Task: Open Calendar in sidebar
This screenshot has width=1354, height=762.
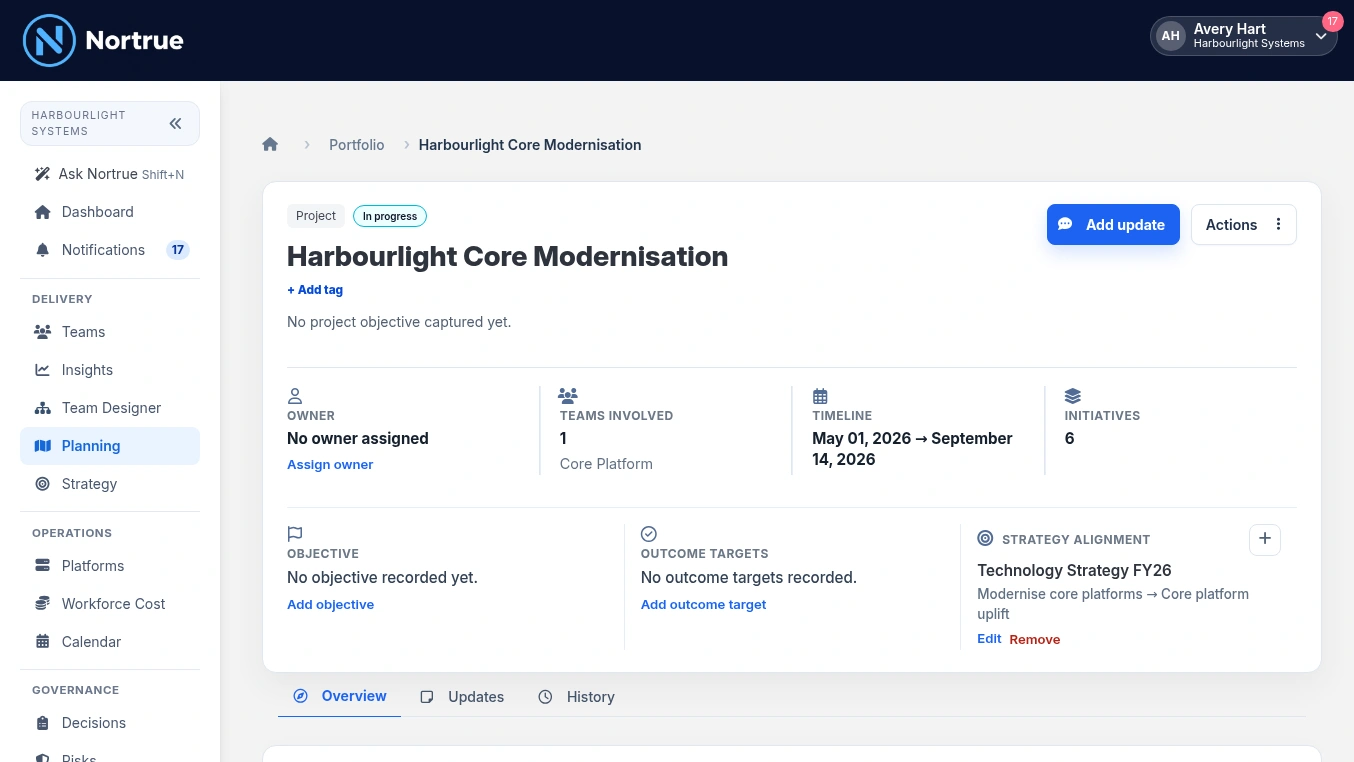Action: click(110, 642)
